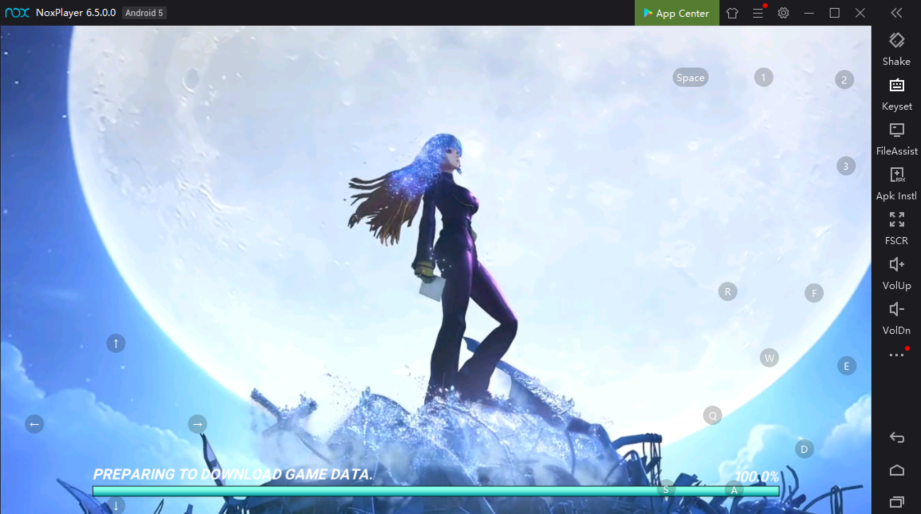921x514 pixels.
Task: Click the key overlay labeled 1
Action: 763,77
